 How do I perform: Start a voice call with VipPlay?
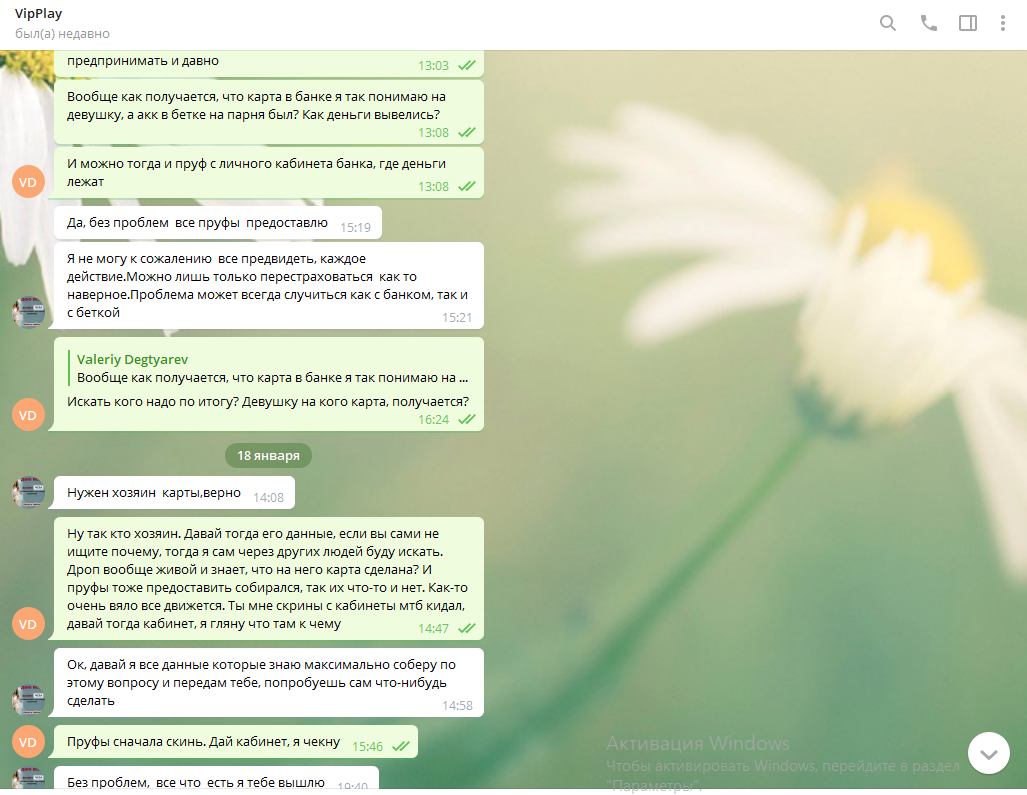point(929,23)
